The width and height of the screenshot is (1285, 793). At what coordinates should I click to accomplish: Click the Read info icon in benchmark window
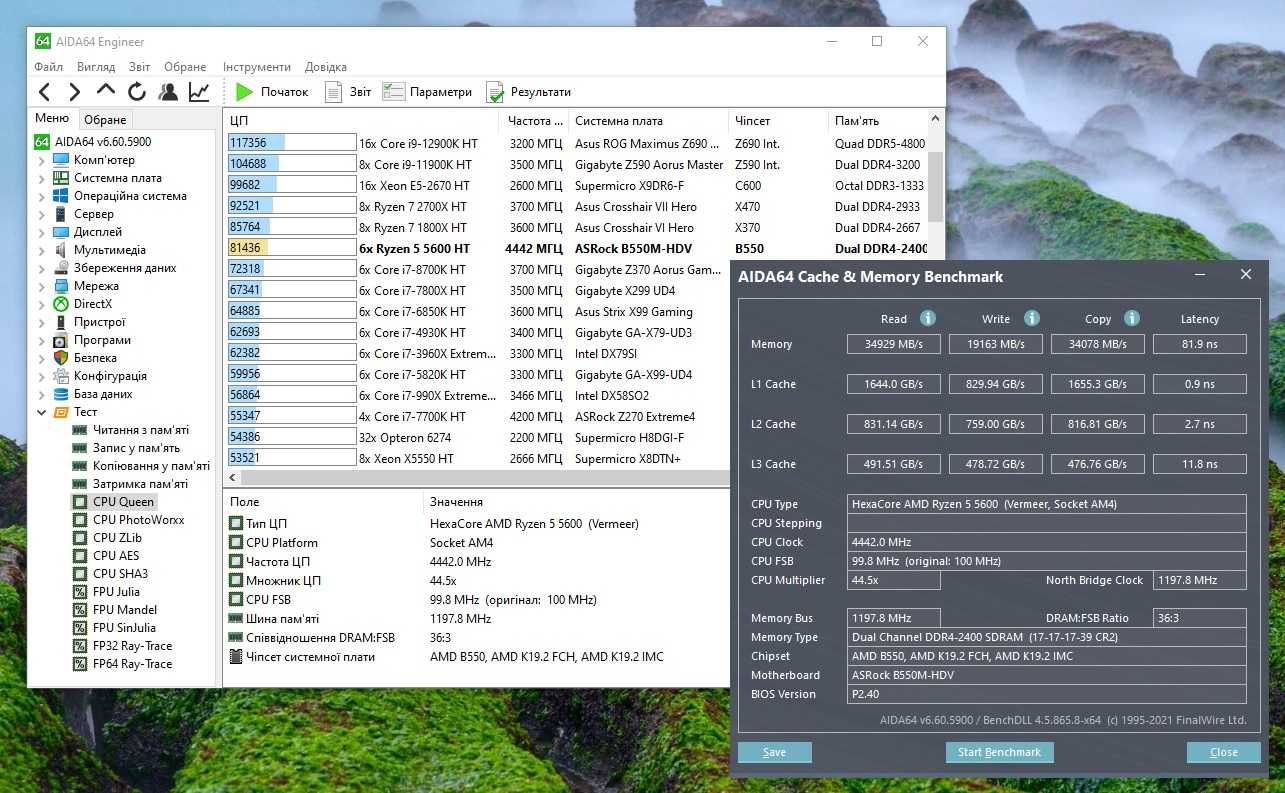(928, 318)
